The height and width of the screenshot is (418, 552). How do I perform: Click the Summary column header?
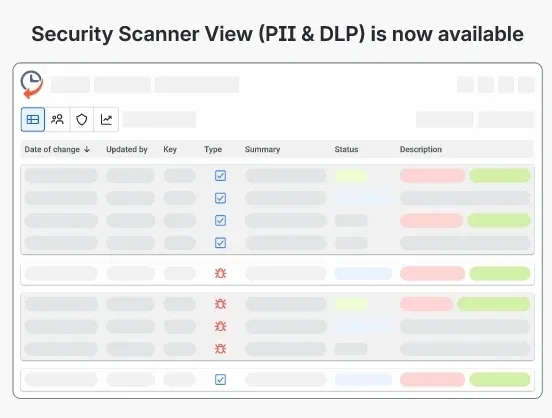tap(262, 149)
